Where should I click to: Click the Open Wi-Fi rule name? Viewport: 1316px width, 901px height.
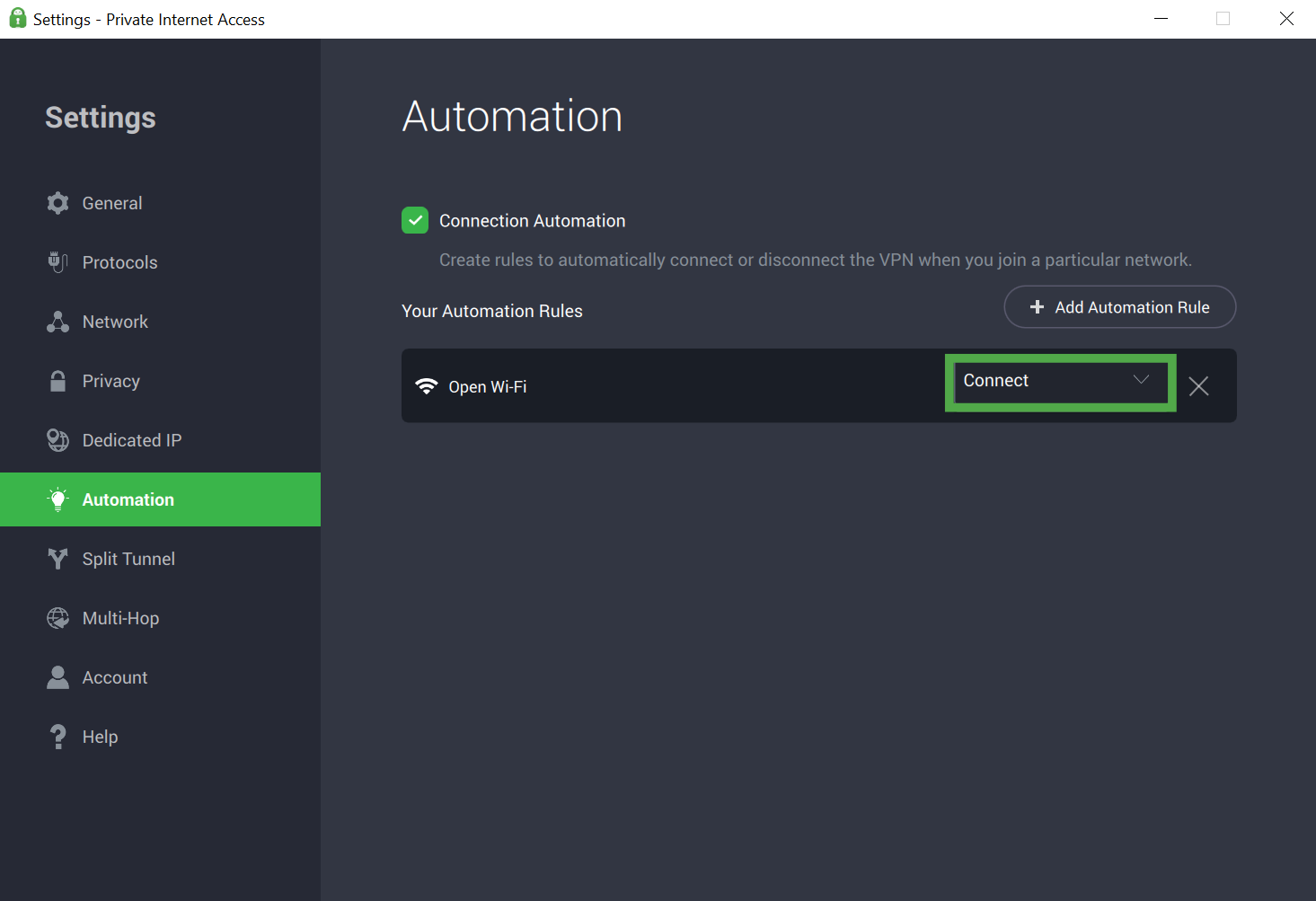(x=488, y=387)
